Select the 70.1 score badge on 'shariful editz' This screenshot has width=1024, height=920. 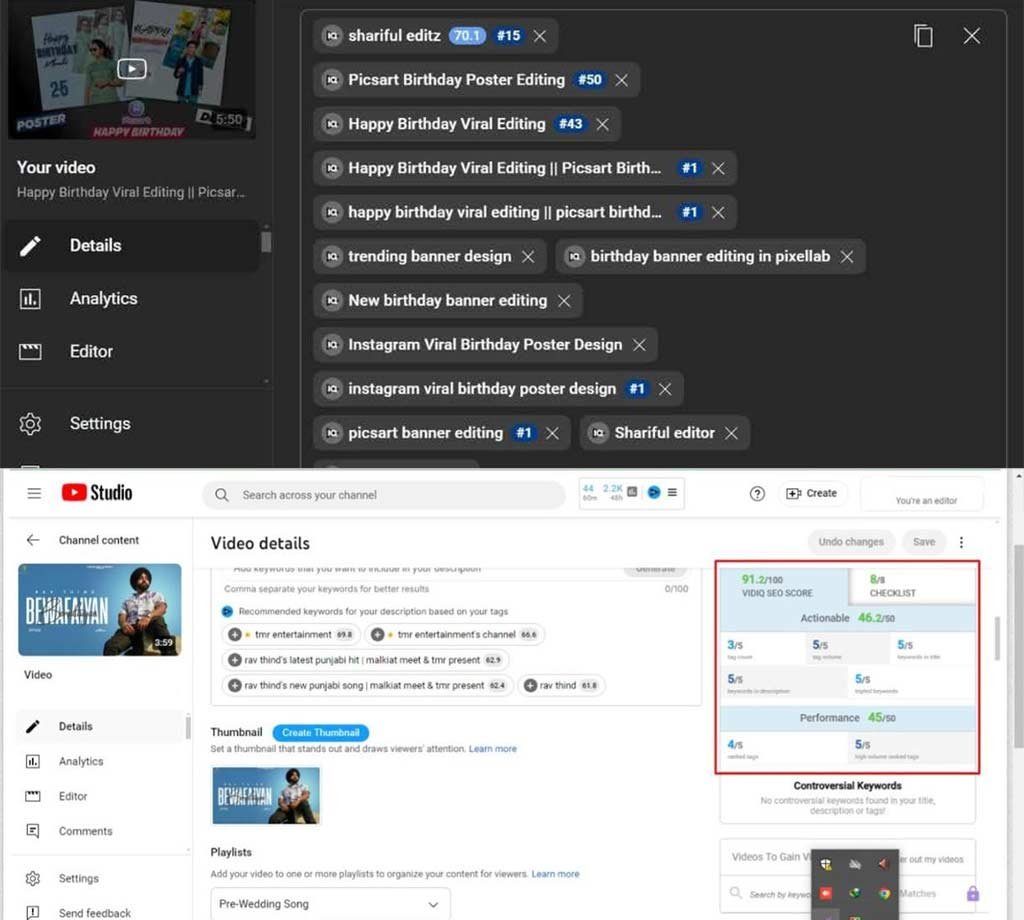tap(467, 35)
